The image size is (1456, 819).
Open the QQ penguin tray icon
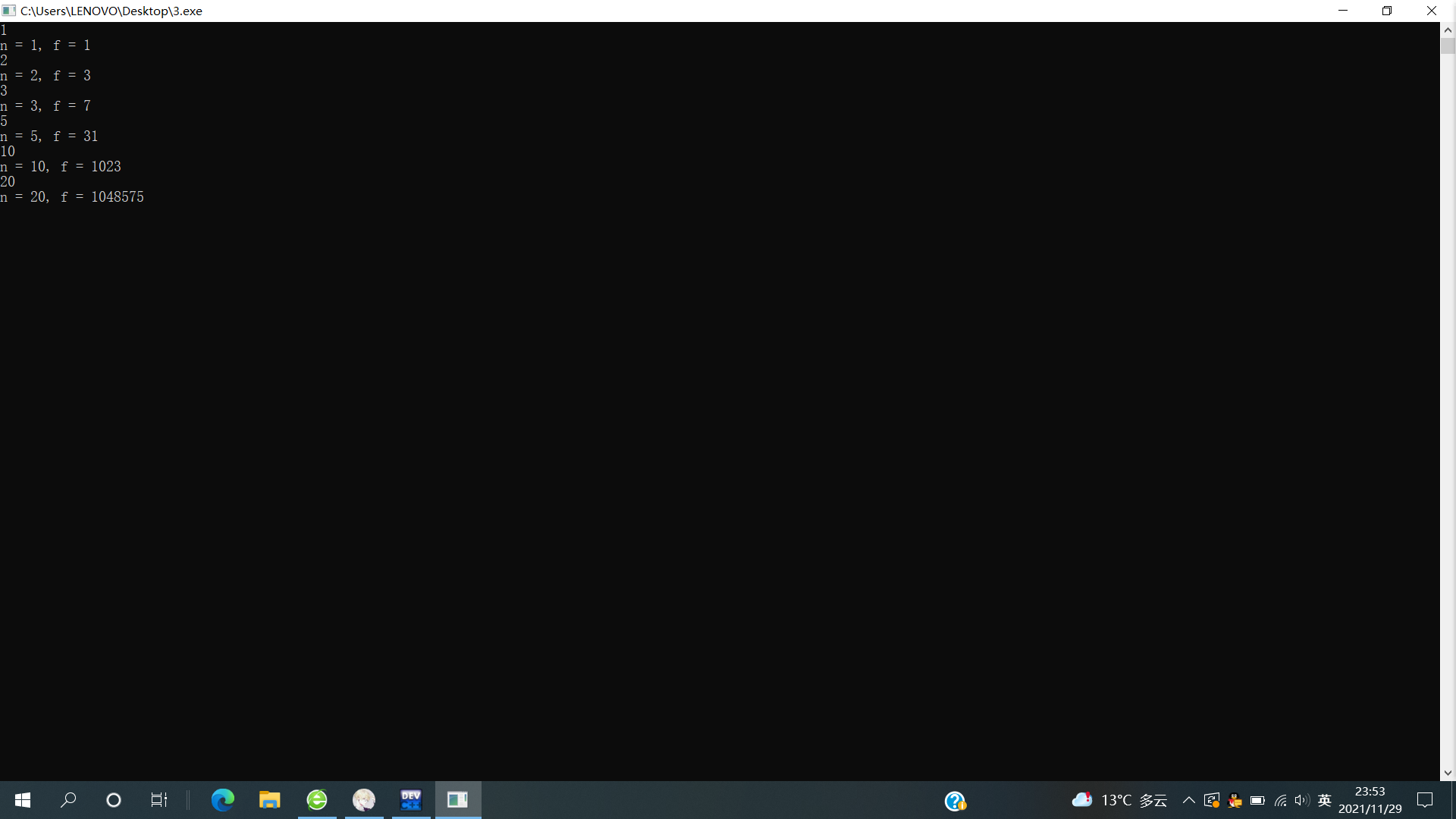[1235, 801]
